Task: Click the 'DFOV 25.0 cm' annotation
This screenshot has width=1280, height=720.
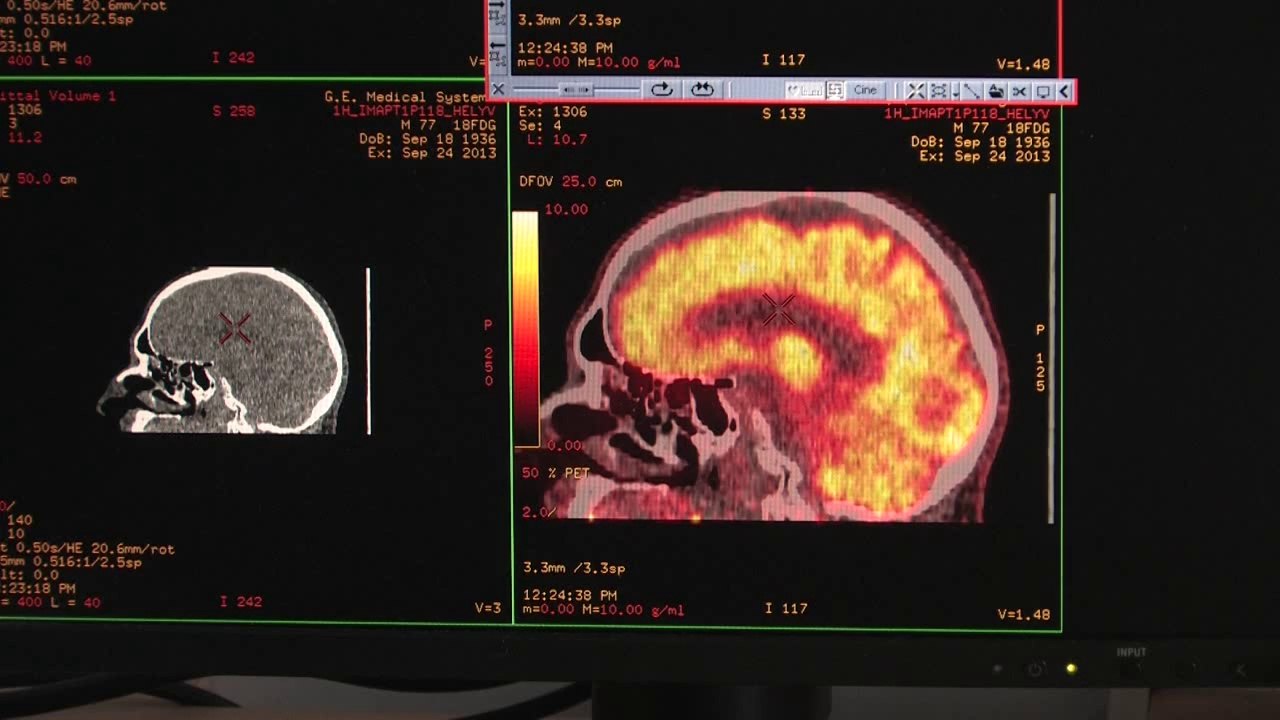Action: pyautogui.click(x=570, y=182)
